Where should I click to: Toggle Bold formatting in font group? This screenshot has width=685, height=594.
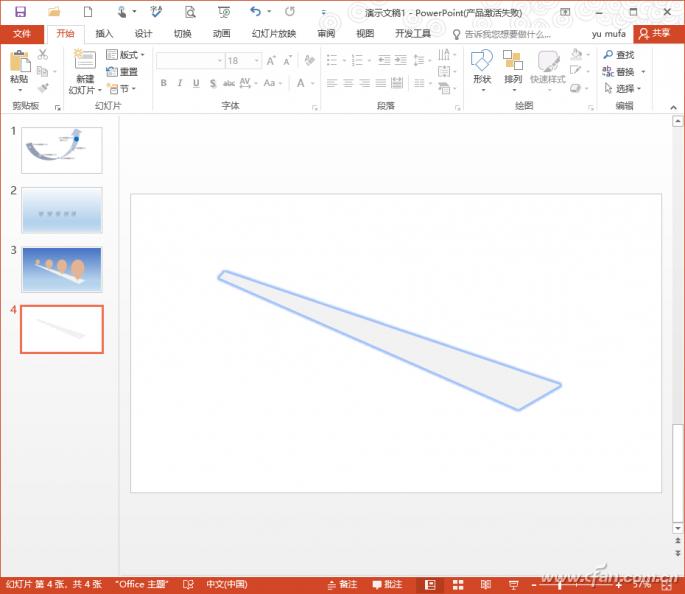point(163,84)
